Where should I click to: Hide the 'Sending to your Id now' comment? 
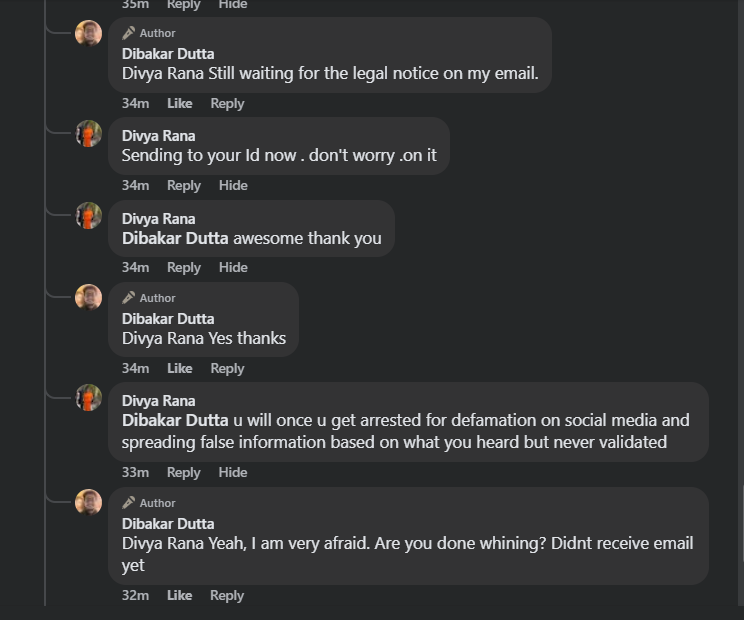[x=233, y=185]
